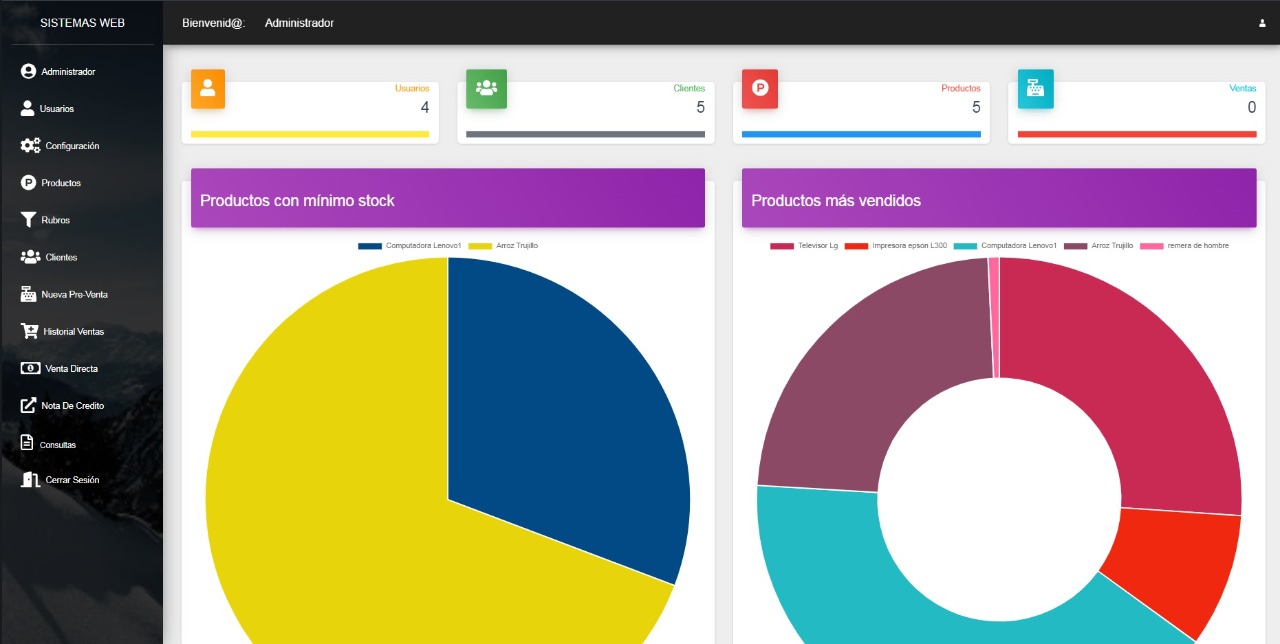Click the SISTEMAS WEB brand title
Image resolution: width=1280 pixels, height=644 pixels.
pyautogui.click(x=82, y=23)
